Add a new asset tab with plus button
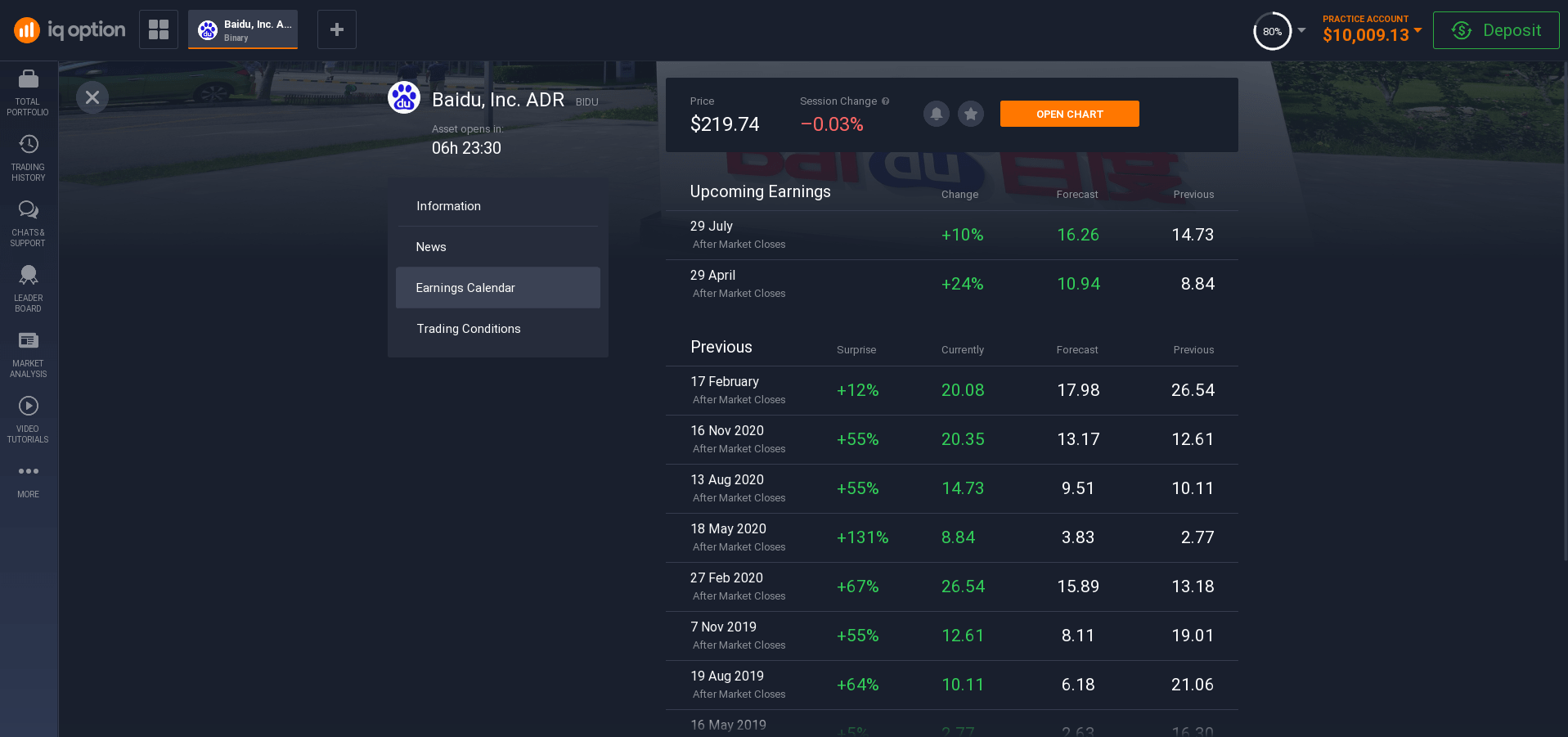 (x=337, y=29)
